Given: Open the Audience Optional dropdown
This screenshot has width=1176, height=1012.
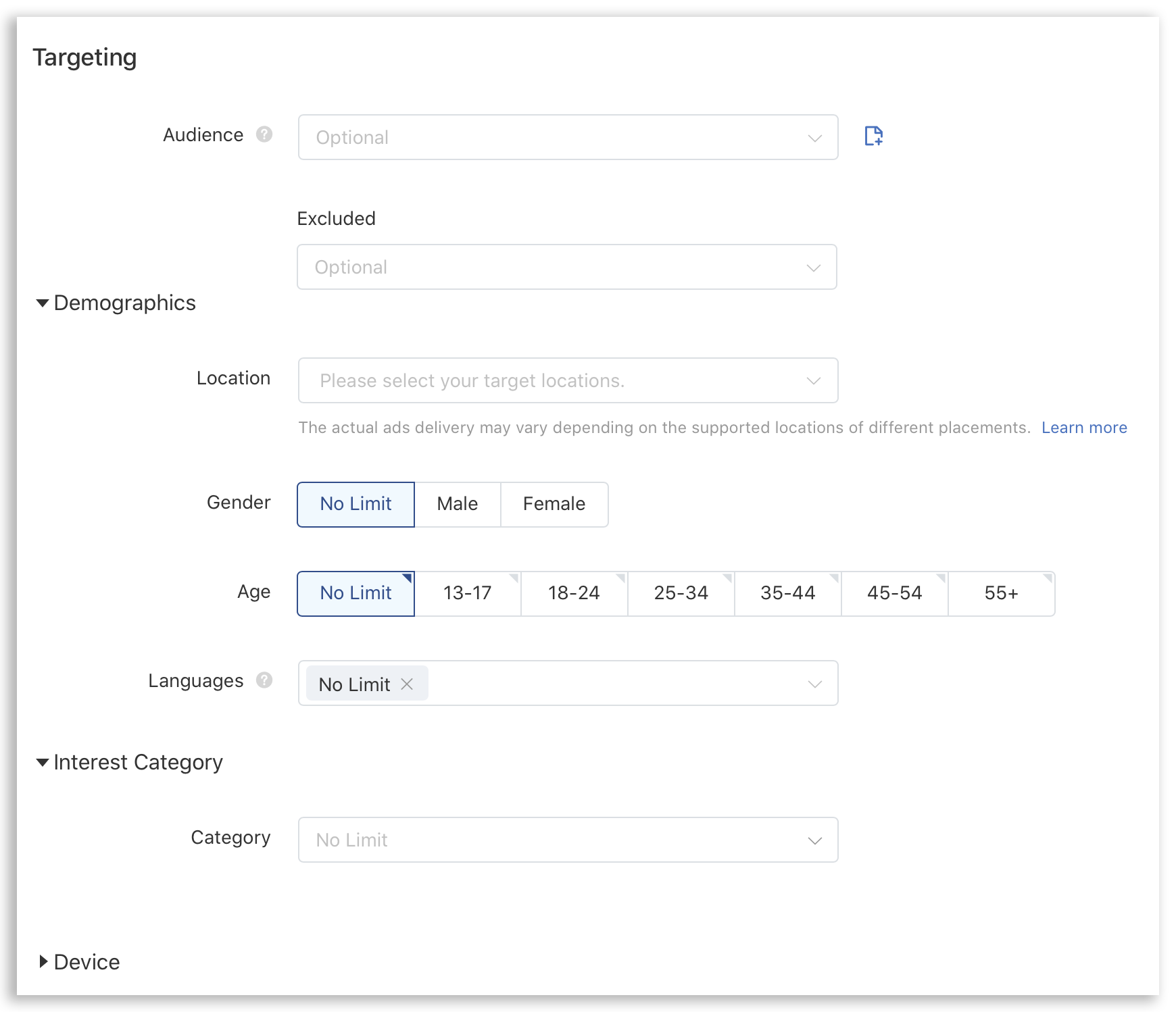Looking at the screenshot, I should click(568, 137).
